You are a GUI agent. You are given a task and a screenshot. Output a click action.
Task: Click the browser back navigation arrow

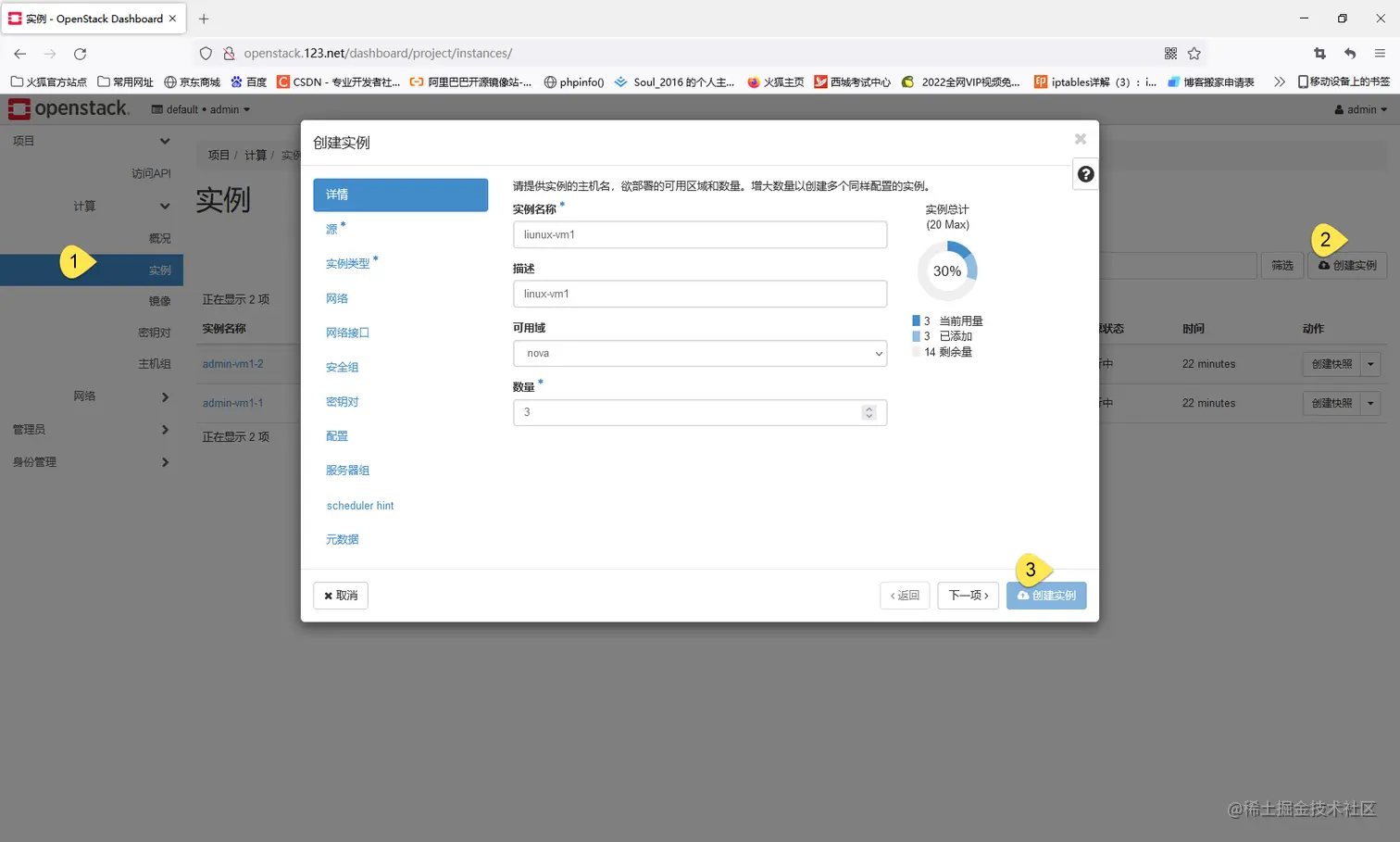click(x=19, y=53)
